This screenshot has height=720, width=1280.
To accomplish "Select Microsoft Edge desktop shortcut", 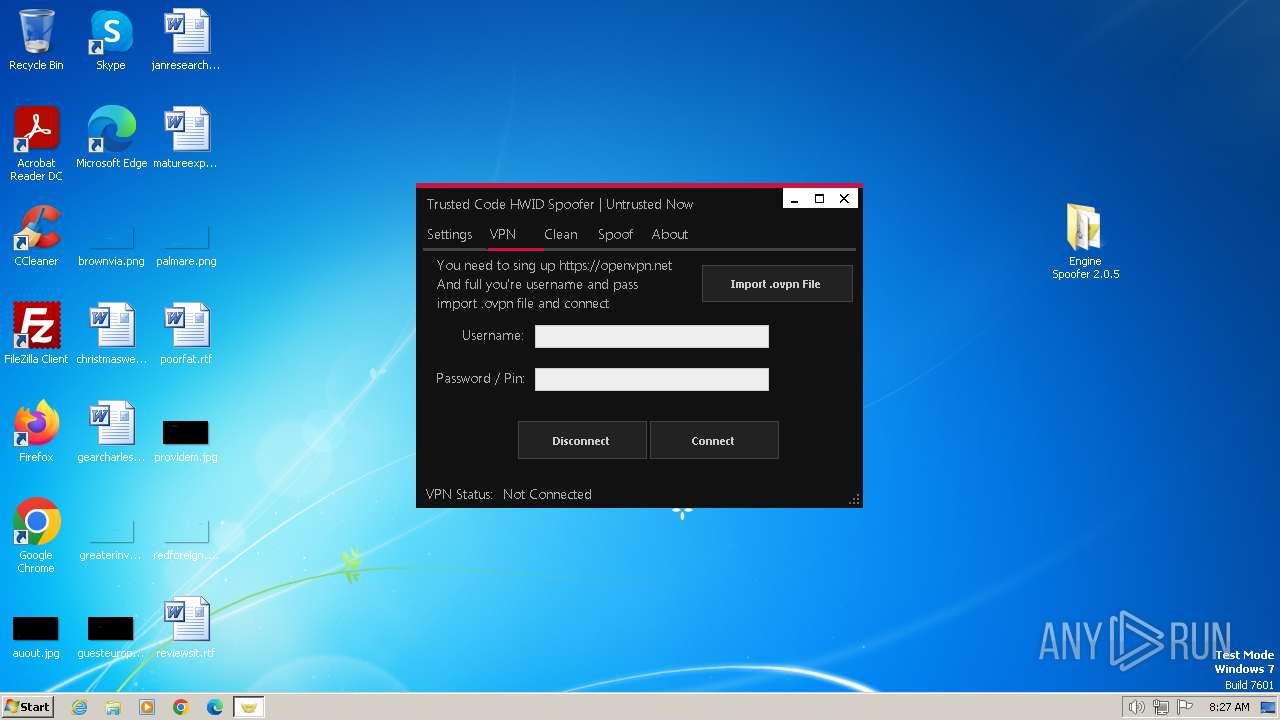I will tap(111, 138).
